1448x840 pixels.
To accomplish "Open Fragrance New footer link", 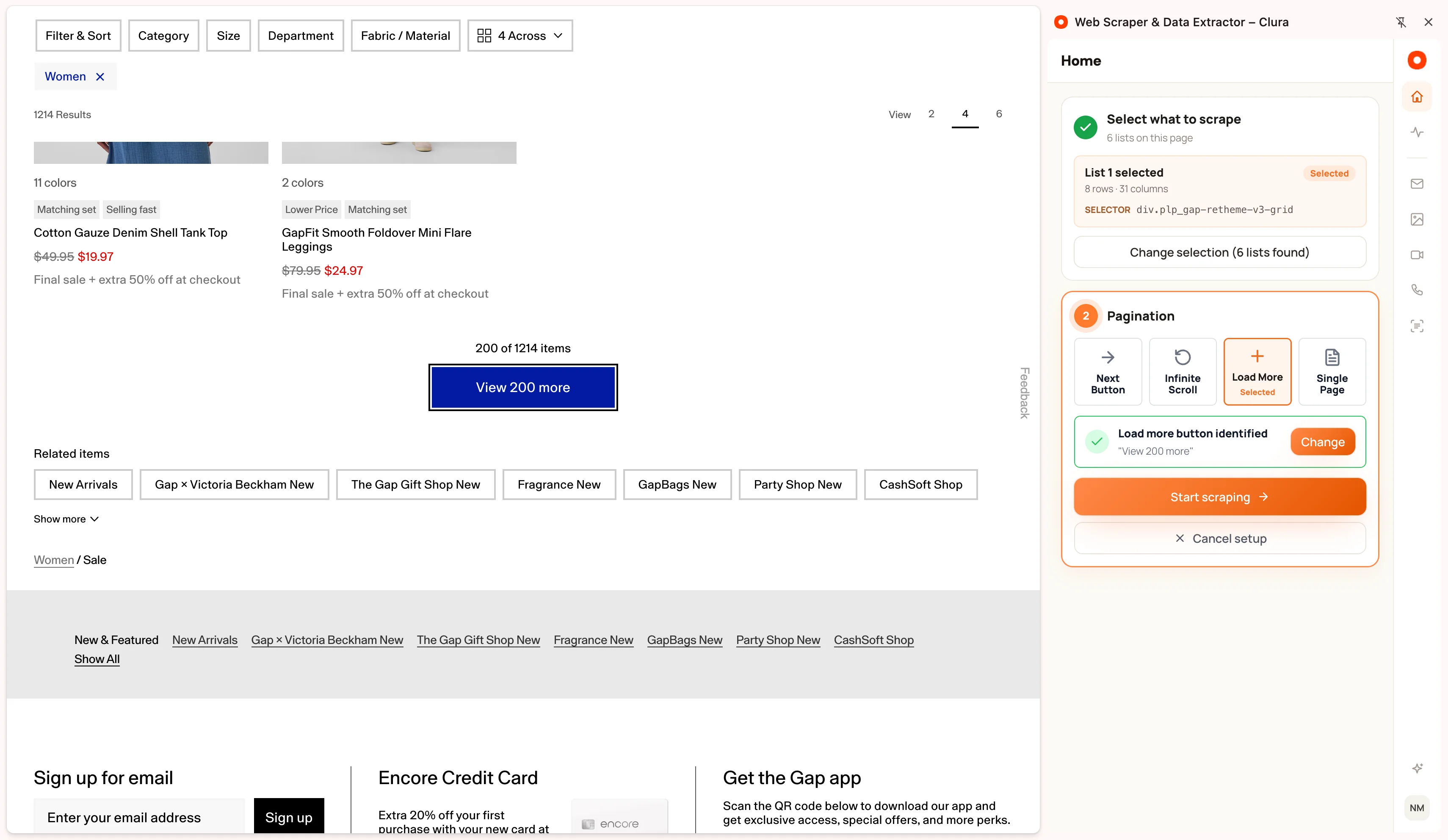I will 593,639.
